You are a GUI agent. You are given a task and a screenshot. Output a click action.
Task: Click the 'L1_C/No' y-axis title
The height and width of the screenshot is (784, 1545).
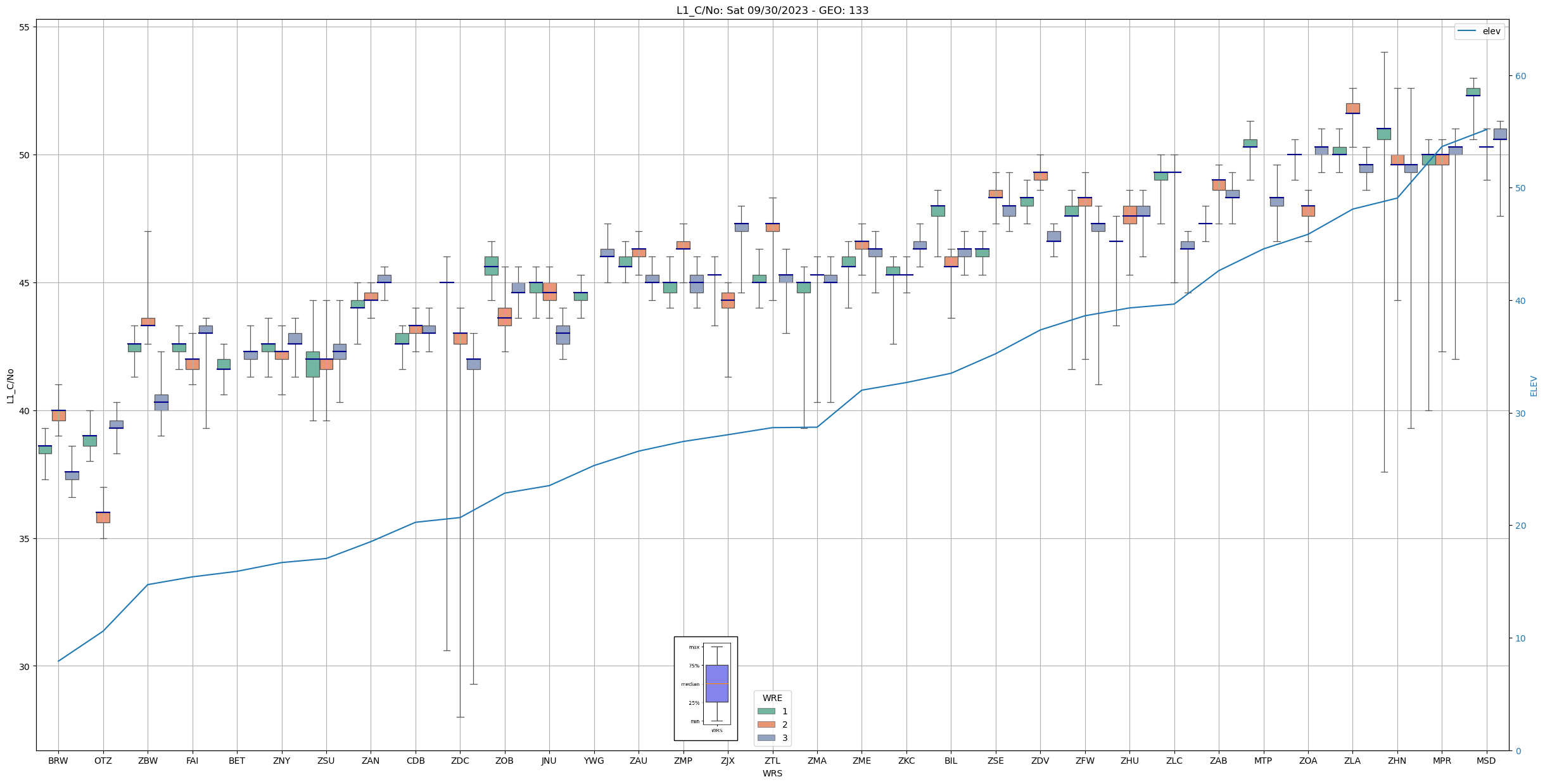click(10, 386)
